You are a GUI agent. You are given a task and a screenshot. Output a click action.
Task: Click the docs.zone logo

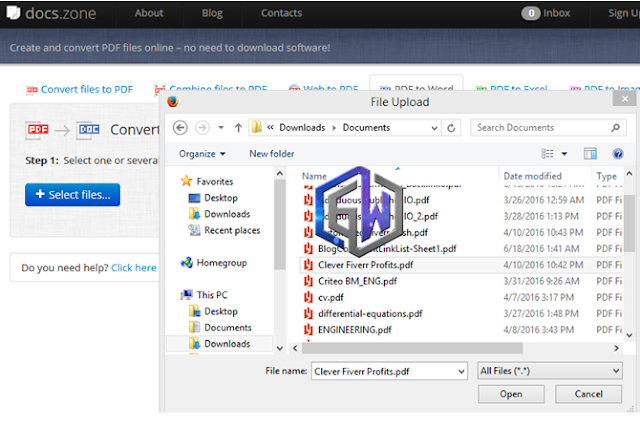tap(51, 13)
